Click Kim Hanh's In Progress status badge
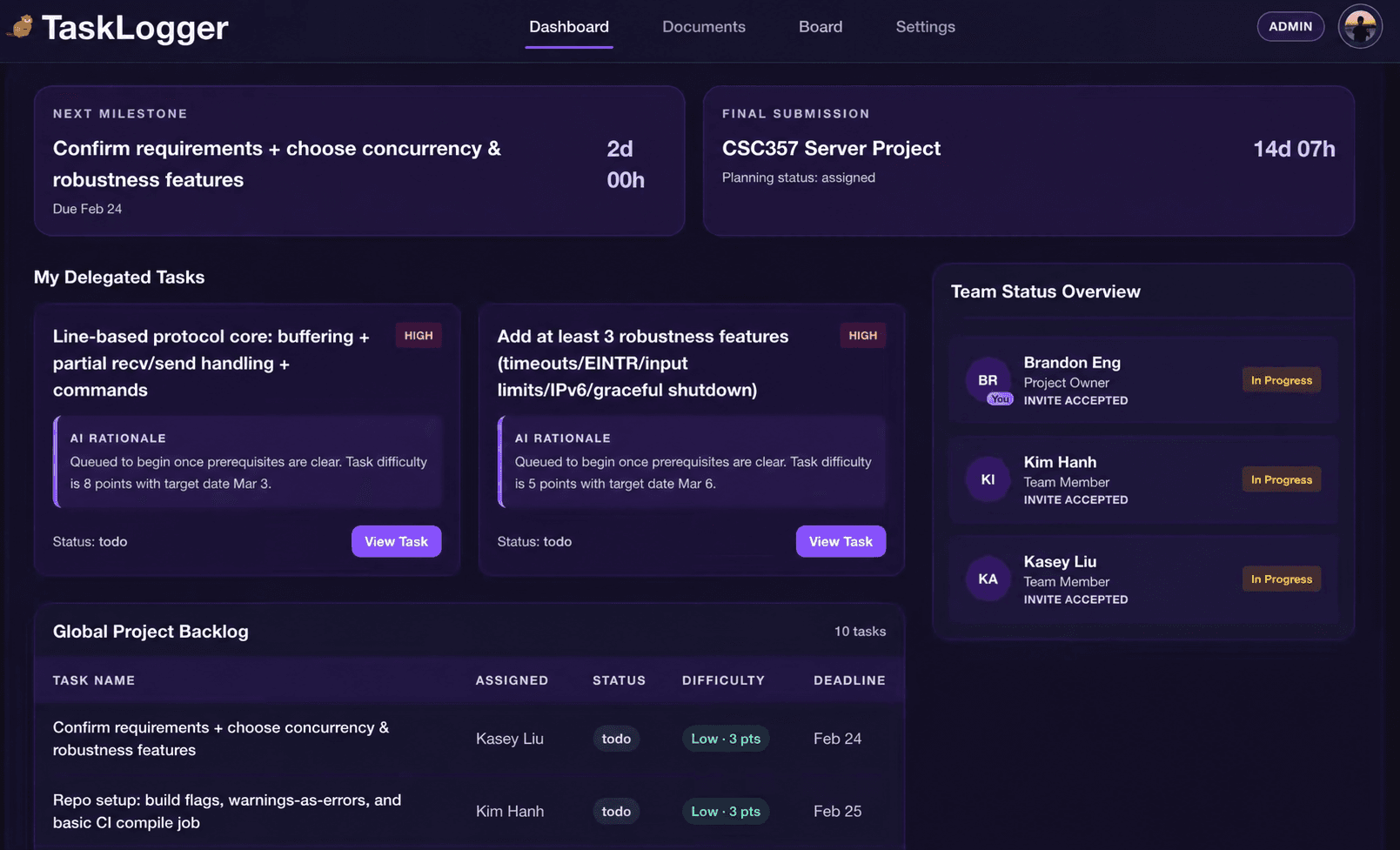The width and height of the screenshot is (1400, 850). pyautogui.click(x=1282, y=479)
